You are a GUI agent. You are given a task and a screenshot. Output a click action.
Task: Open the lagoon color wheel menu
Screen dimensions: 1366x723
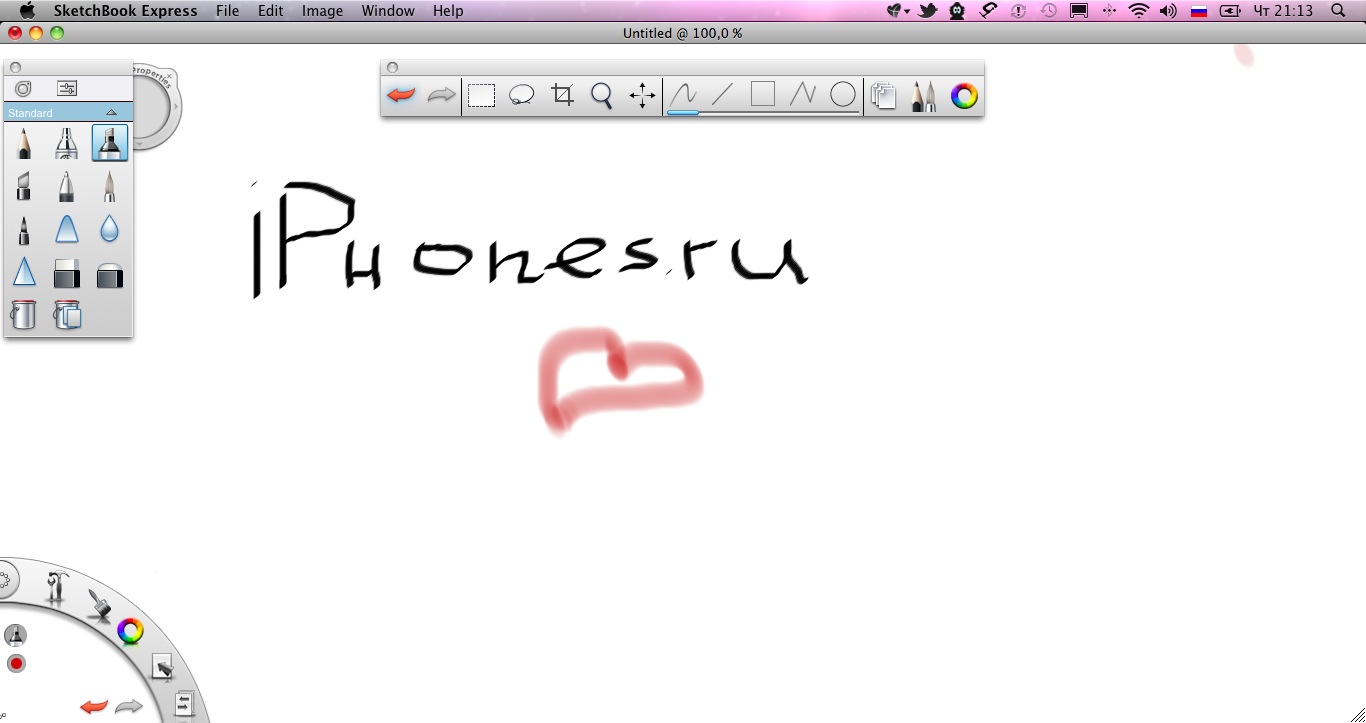tap(130, 631)
